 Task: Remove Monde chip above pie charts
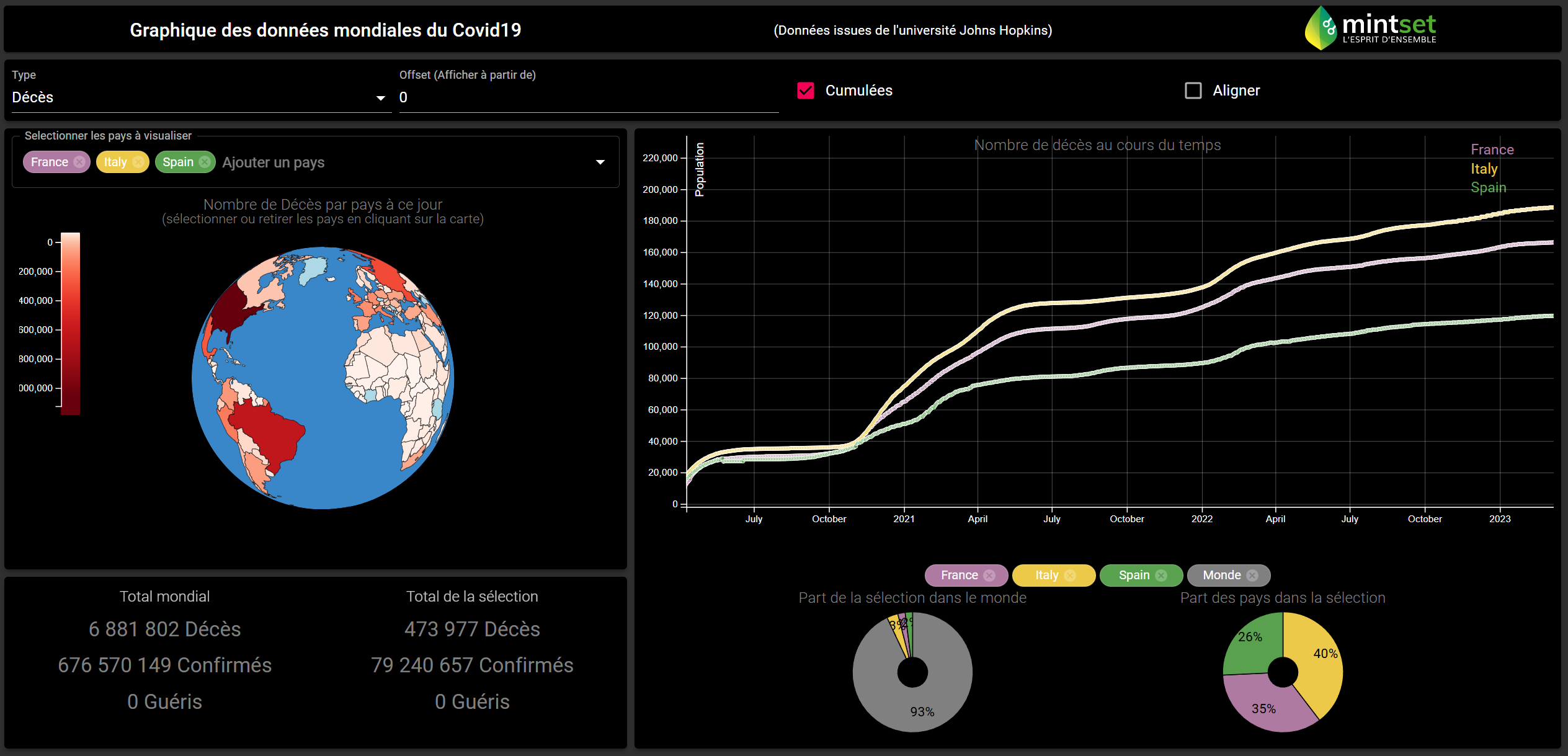pos(1252,576)
